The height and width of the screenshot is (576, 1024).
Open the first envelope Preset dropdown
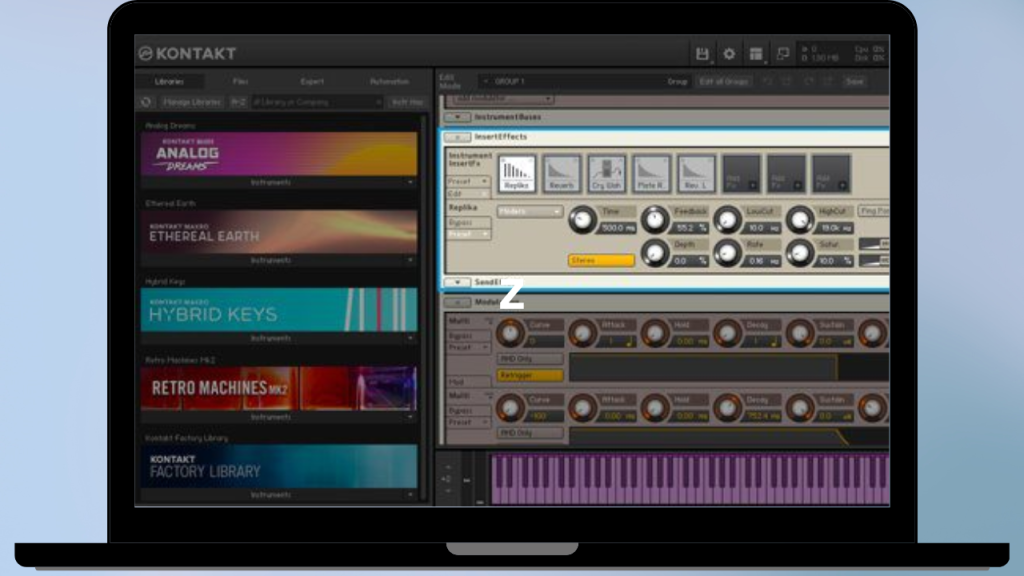tap(468, 347)
